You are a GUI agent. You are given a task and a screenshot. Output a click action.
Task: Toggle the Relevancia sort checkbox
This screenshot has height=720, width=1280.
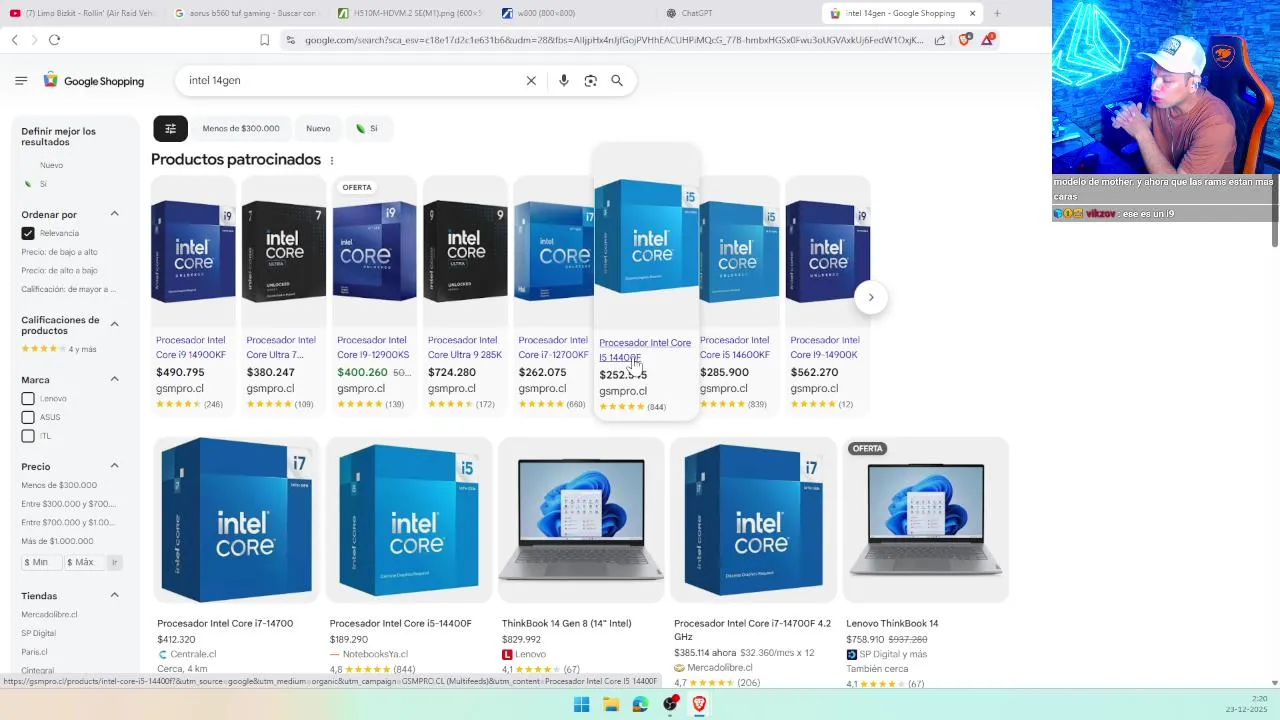point(28,233)
